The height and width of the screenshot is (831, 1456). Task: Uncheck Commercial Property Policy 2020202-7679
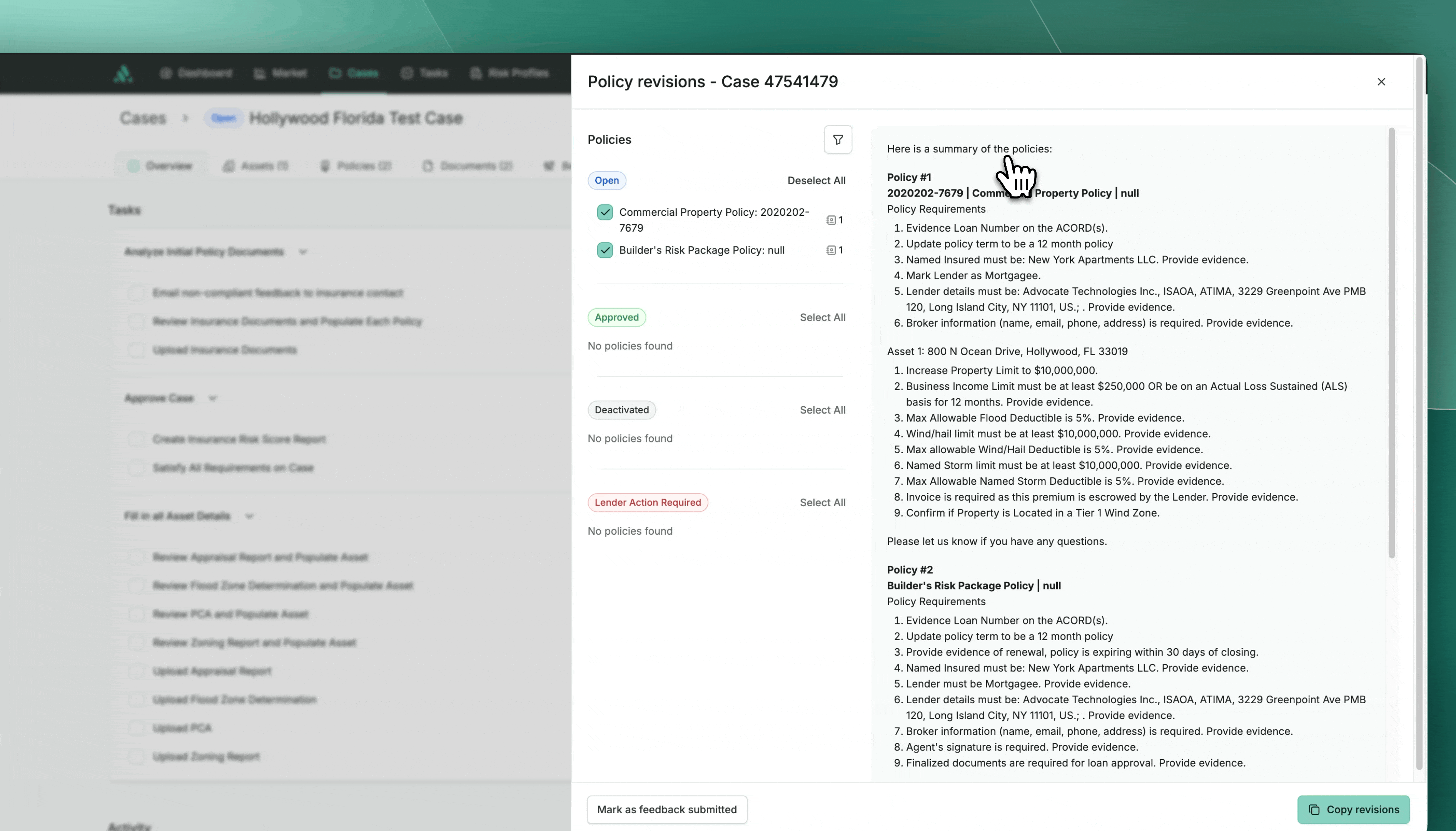click(x=604, y=212)
